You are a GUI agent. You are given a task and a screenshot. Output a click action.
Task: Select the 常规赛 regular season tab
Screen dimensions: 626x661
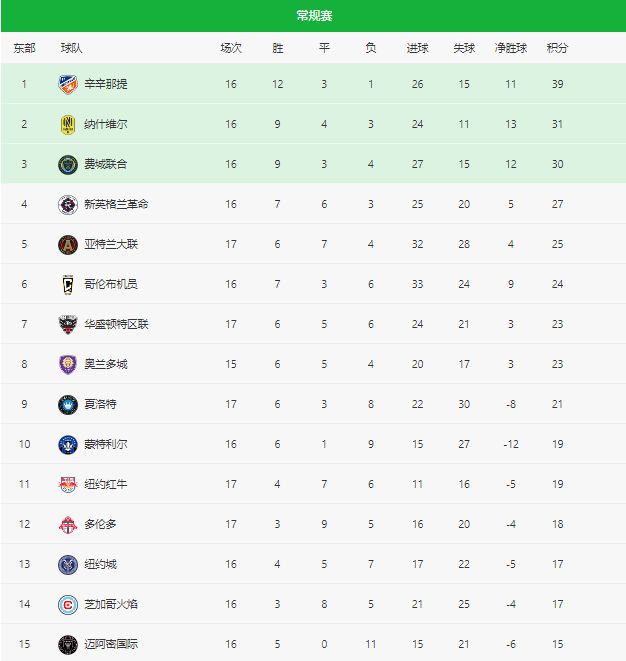point(314,16)
